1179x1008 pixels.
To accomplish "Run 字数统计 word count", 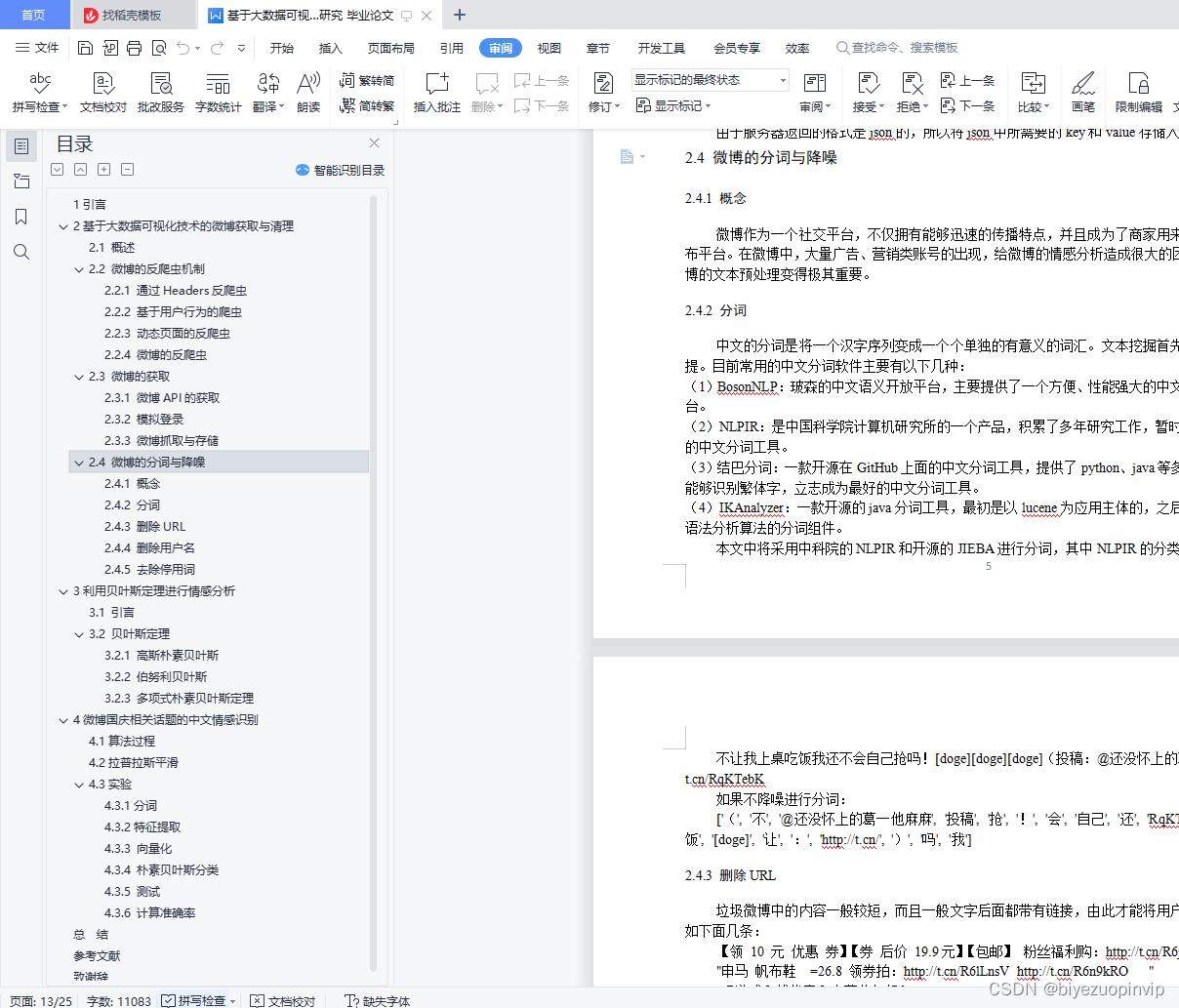I will pos(218,91).
